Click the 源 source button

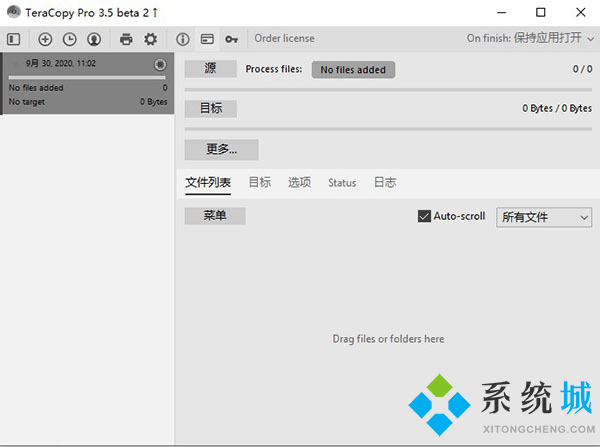pyautogui.click(x=210, y=69)
